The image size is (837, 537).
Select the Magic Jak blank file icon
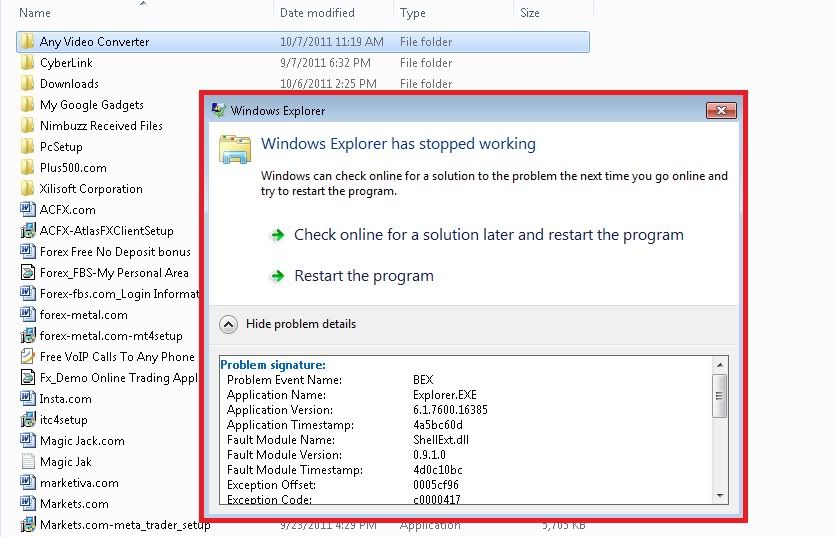28,462
